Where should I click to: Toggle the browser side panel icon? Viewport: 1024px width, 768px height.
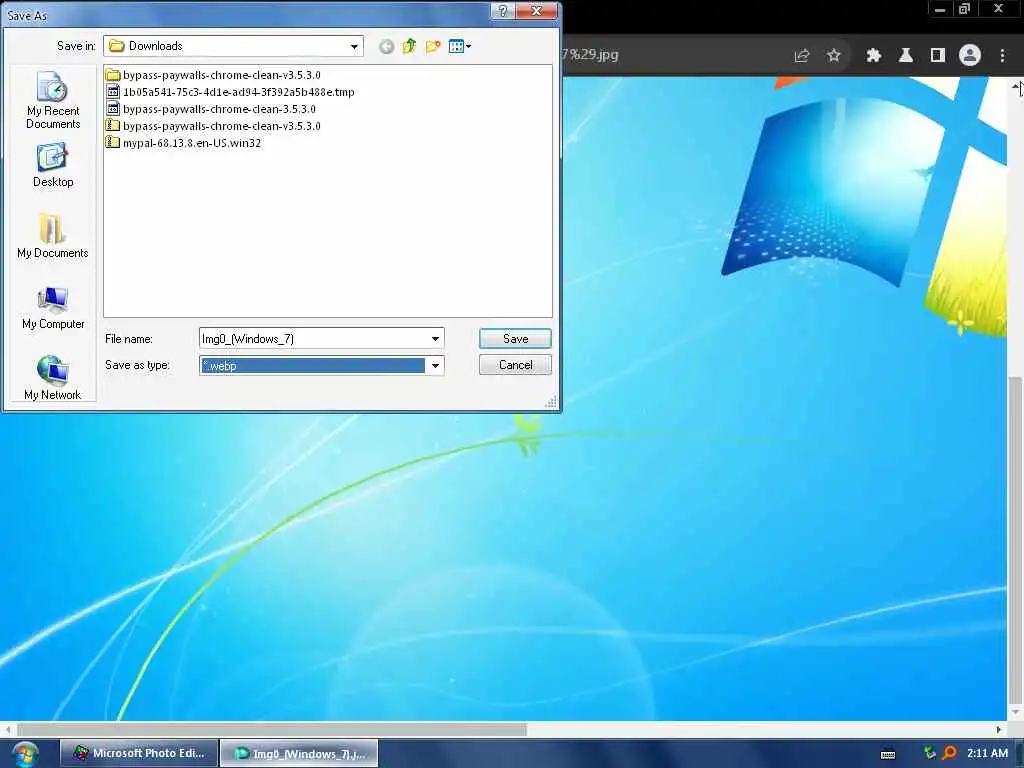938,56
